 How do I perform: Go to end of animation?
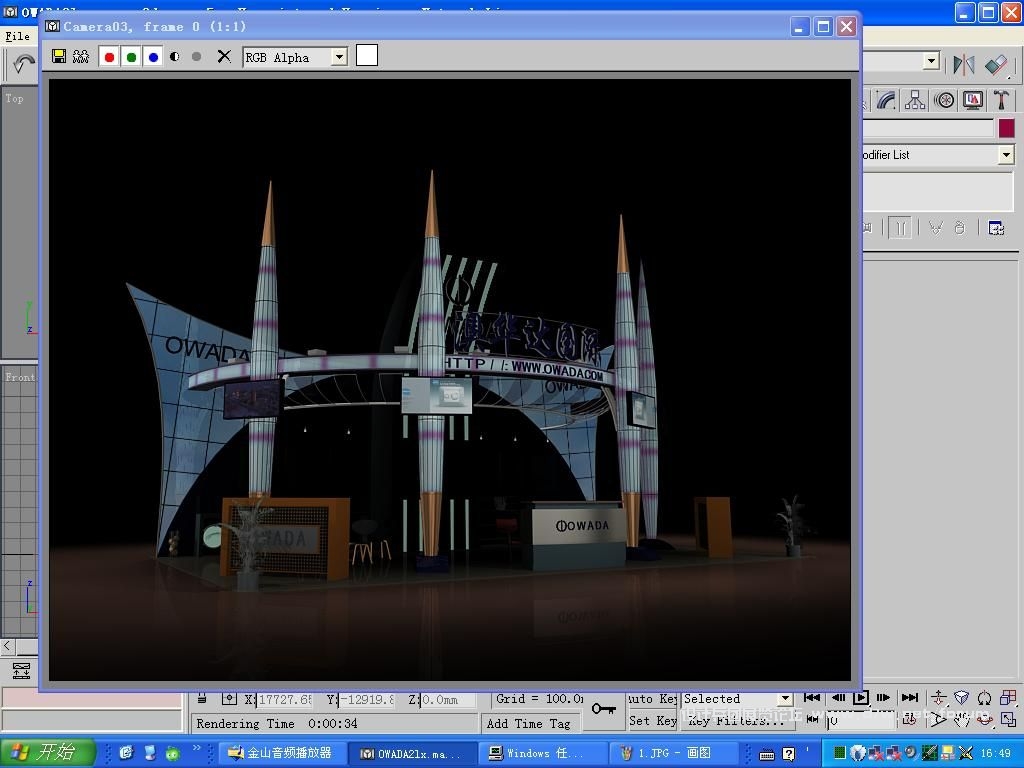pyautogui.click(x=909, y=697)
